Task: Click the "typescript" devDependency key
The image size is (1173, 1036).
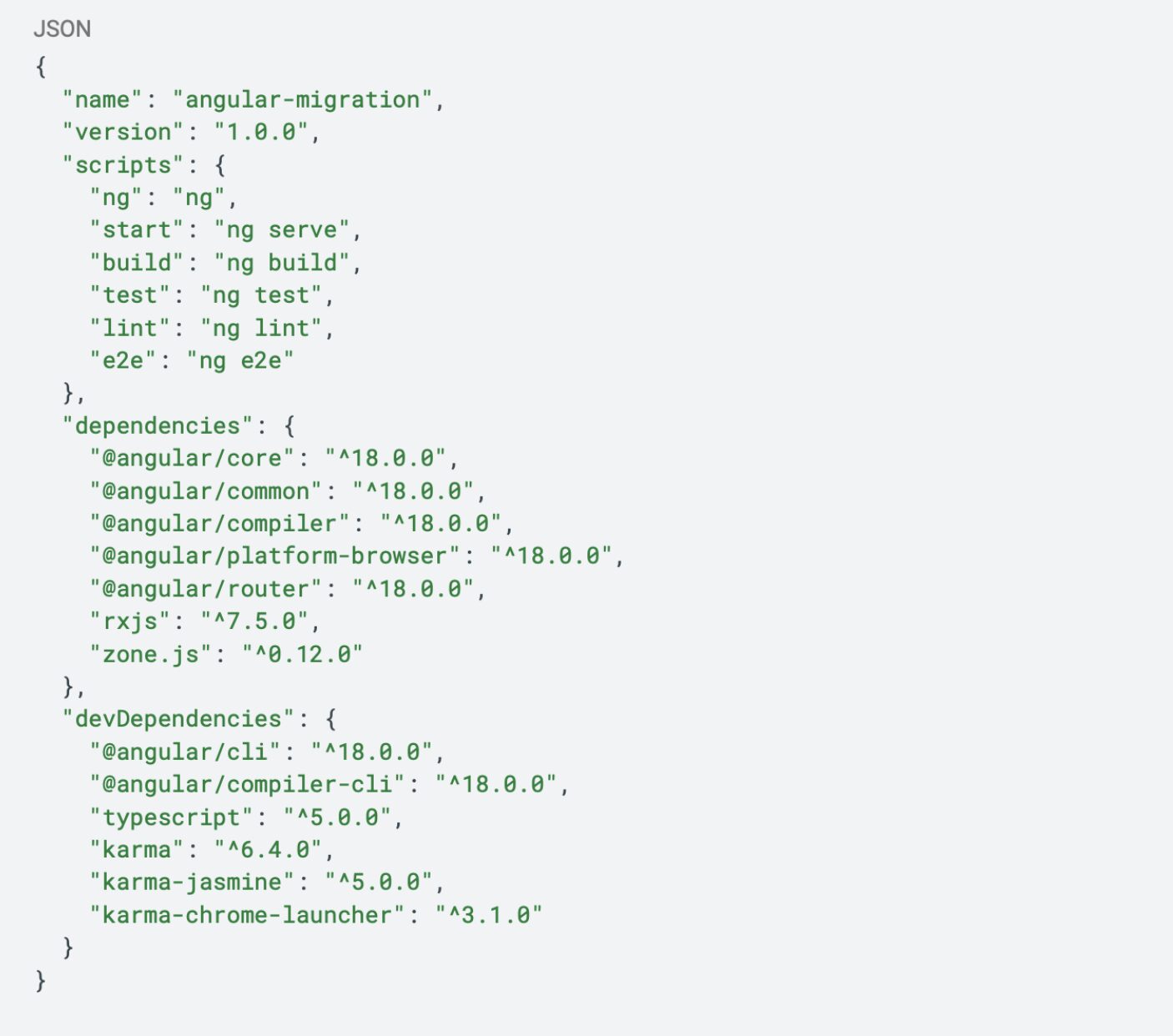Action: [171, 817]
